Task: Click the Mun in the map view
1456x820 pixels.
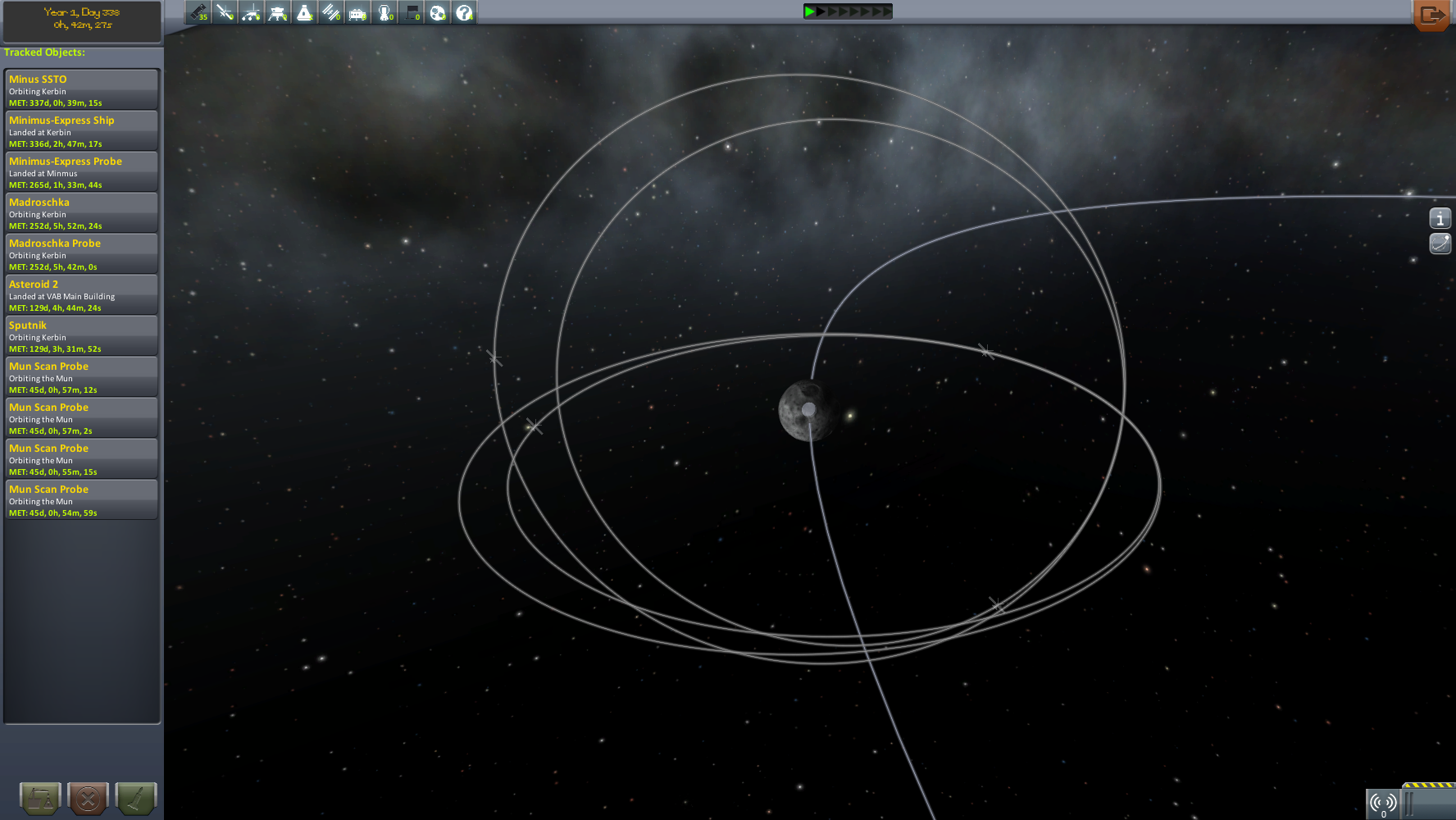Action: click(808, 411)
